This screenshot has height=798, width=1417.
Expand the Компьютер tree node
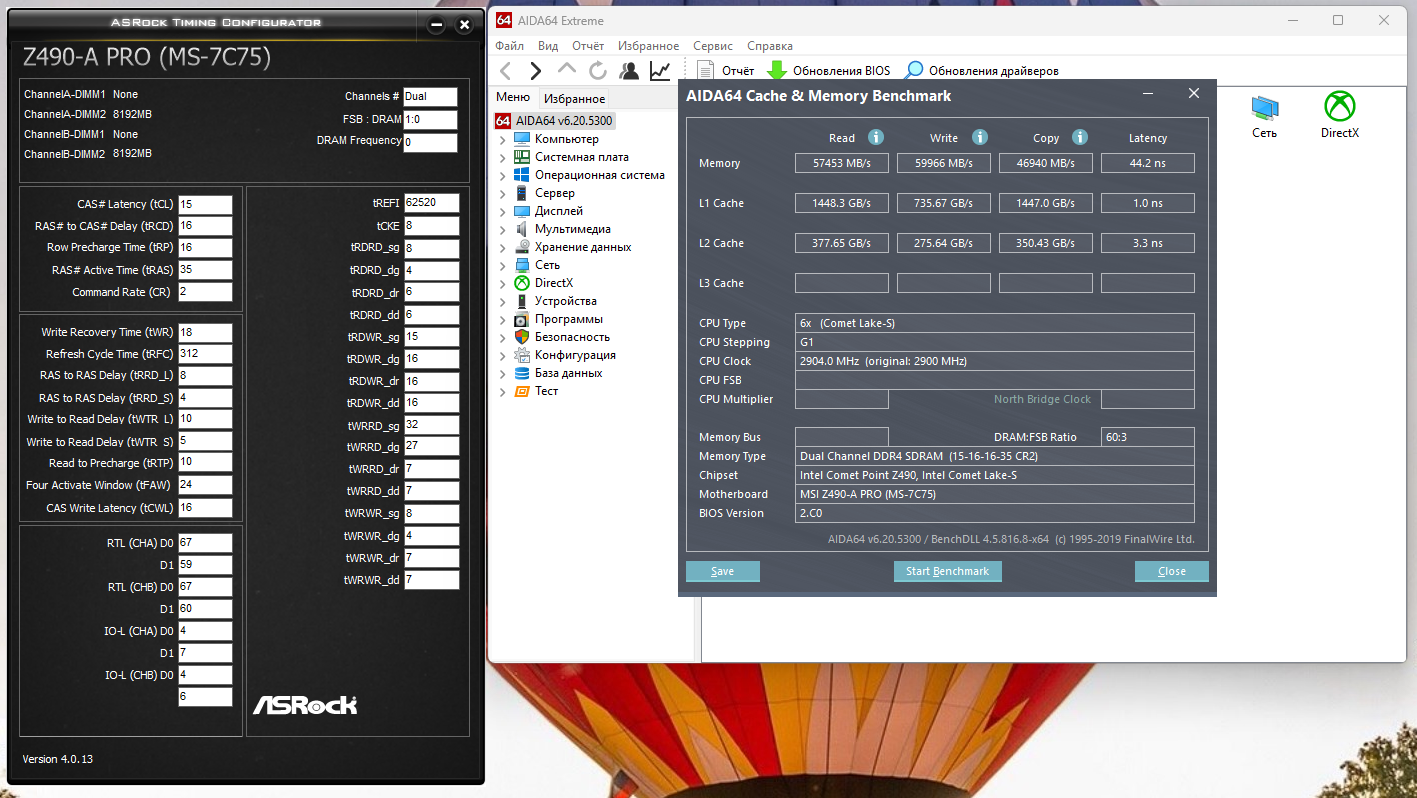[x=502, y=139]
